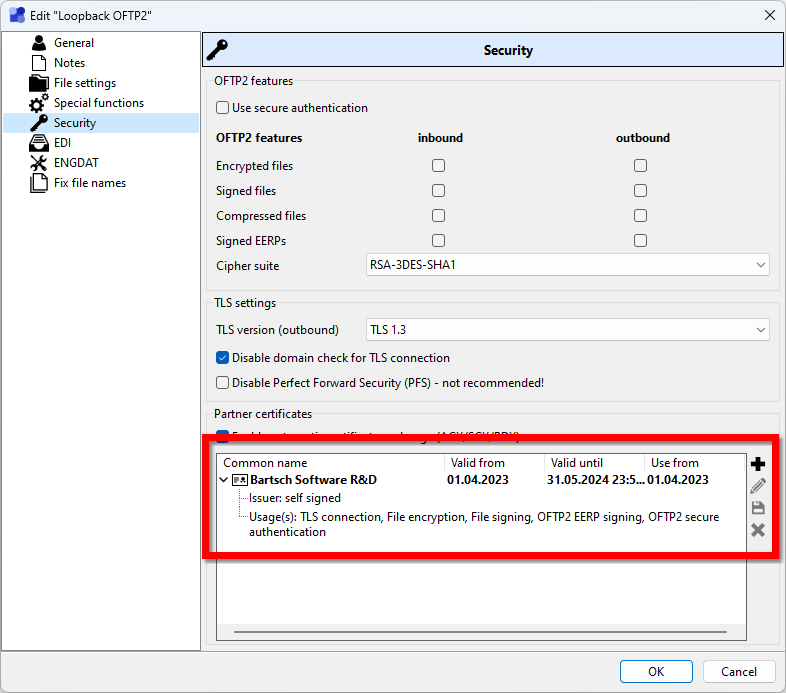
Task: Check inbound Signed files
Action: (439, 191)
